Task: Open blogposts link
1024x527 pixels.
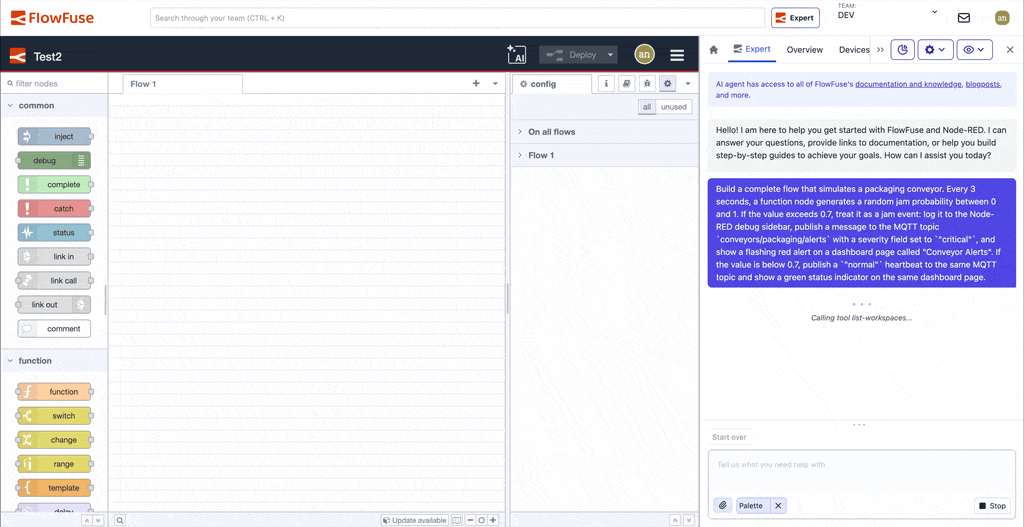Action: pos(983,84)
